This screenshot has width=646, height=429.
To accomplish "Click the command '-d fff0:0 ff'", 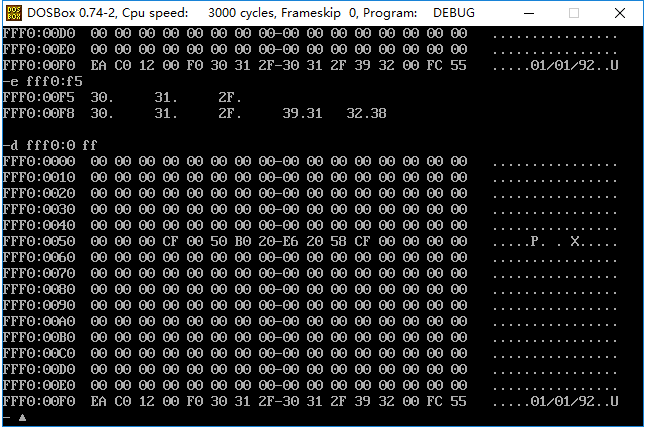I will (x=50, y=145).
